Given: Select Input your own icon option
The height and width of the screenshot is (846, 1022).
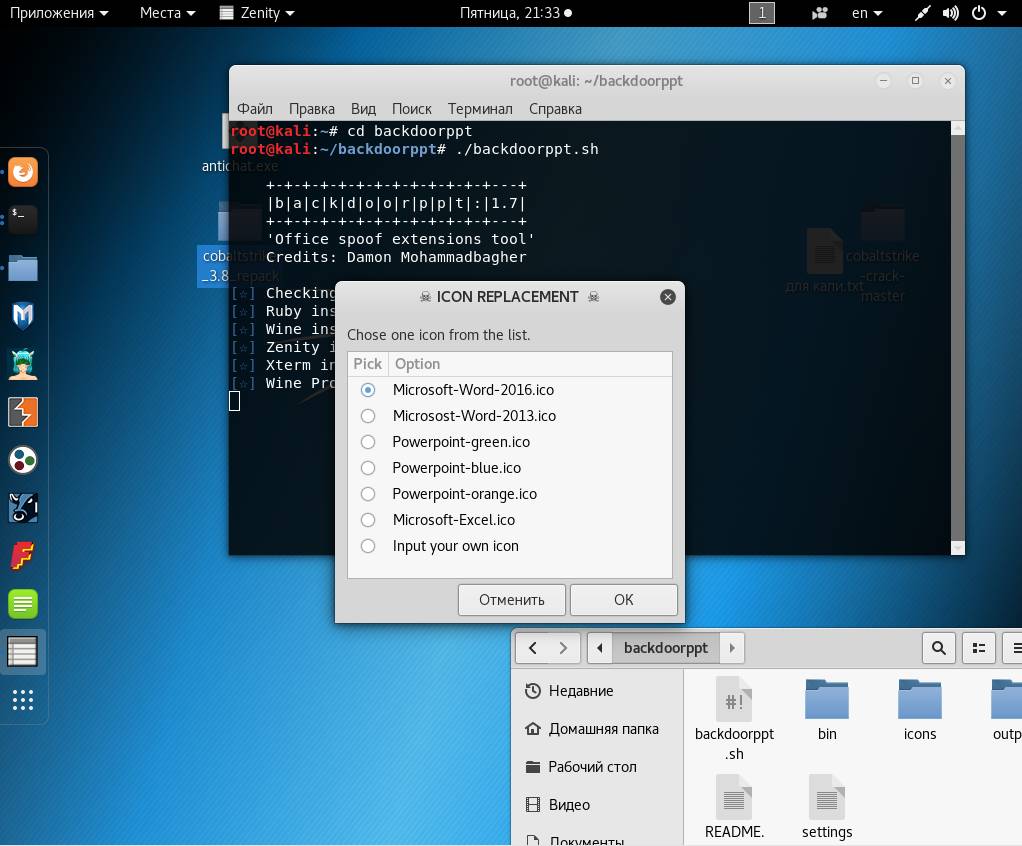Looking at the screenshot, I should click(x=368, y=546).
